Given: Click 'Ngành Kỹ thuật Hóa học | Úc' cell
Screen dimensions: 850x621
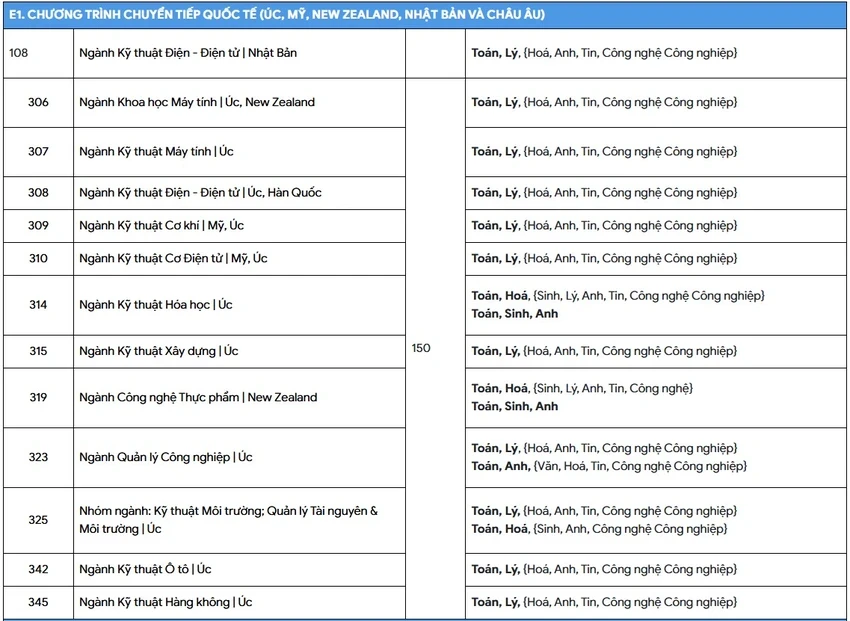Looking at the screenshot, I should [x=155, y=305].
